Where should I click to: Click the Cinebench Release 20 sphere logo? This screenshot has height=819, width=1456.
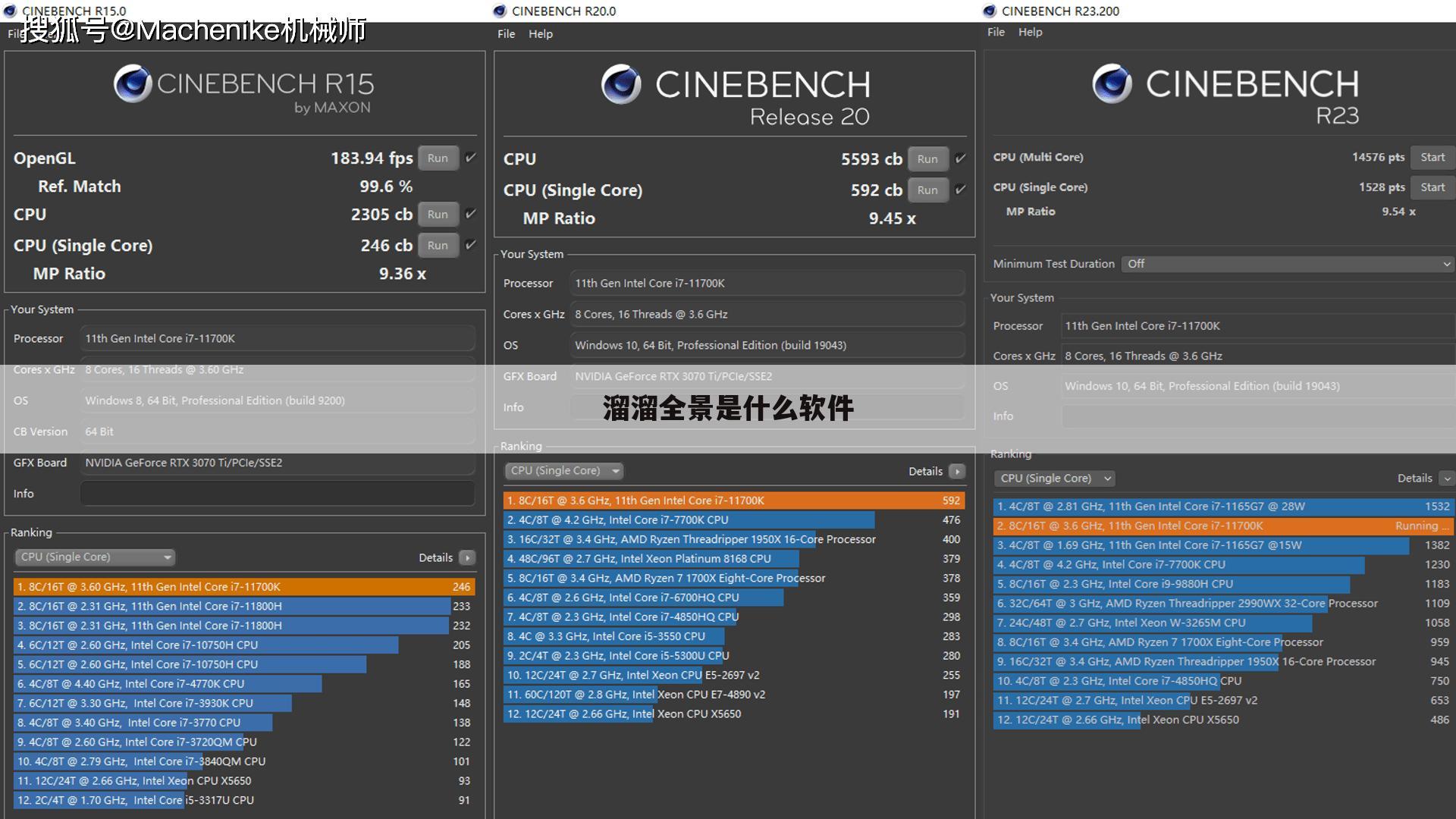click(621, 84)
